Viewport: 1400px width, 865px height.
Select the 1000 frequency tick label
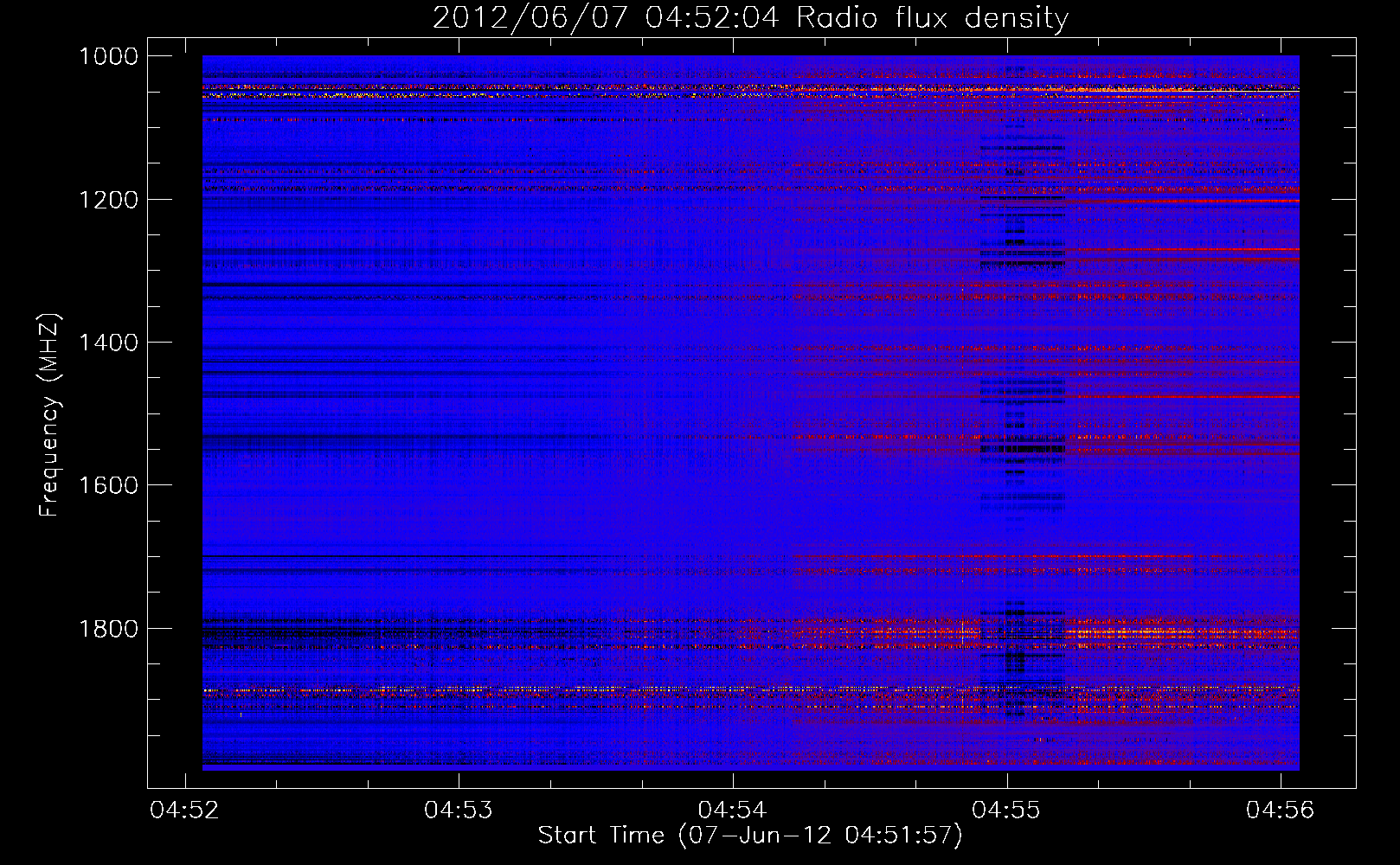(108, 56)
